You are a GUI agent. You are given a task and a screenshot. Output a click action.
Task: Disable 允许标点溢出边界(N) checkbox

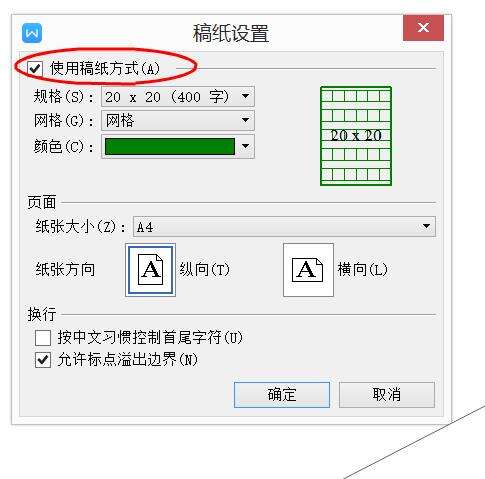pos(43,360)
